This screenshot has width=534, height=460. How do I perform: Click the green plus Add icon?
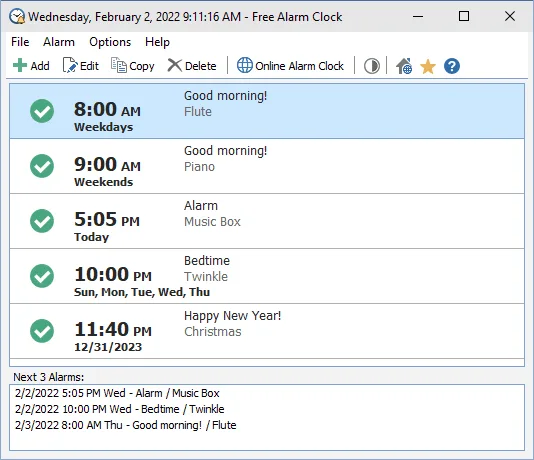tap(20, 65)
